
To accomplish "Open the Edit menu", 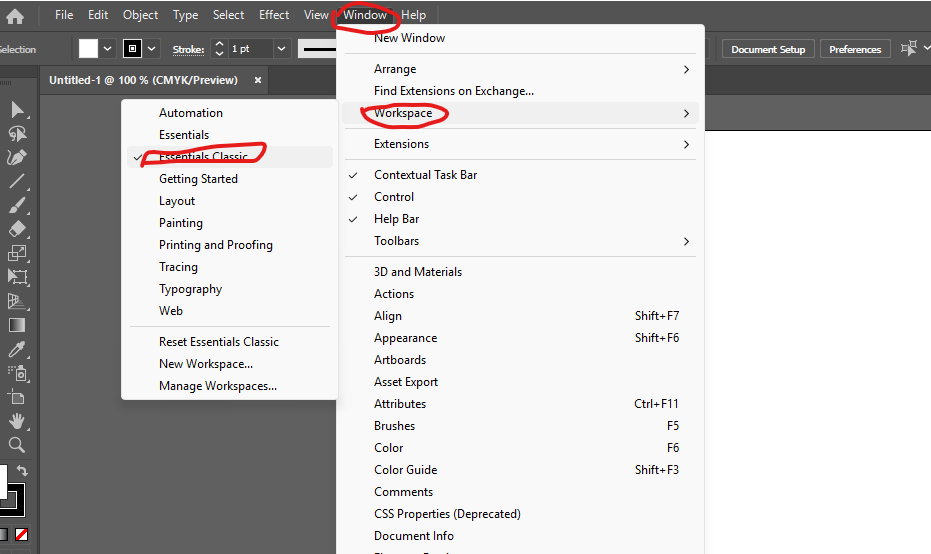I will click(x=98, y=15).
